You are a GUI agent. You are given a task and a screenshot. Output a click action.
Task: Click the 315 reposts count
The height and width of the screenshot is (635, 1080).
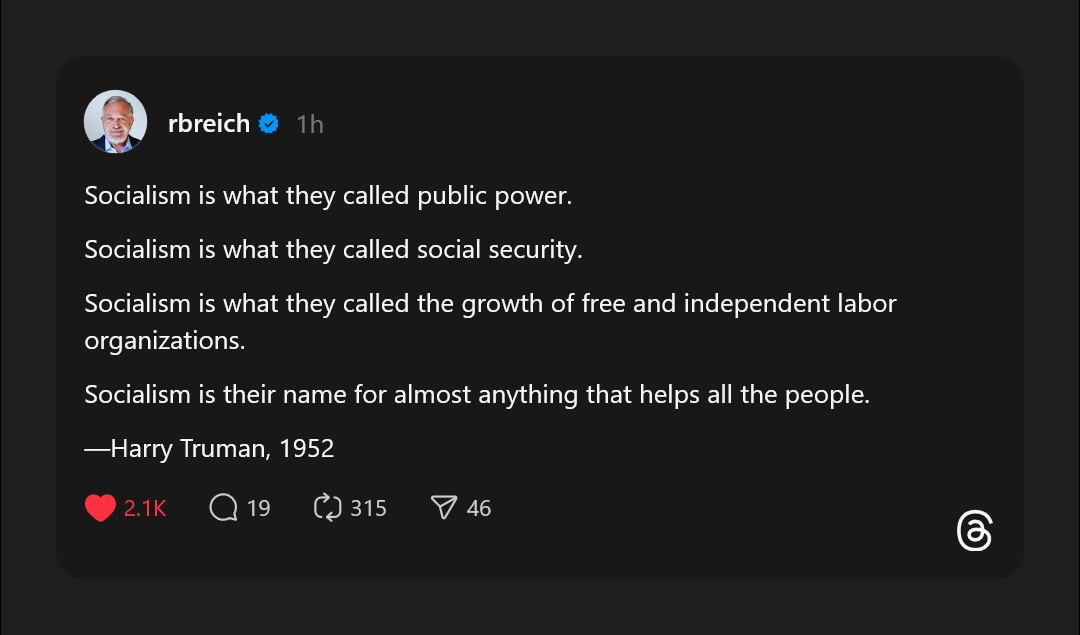tap(368, 508)
